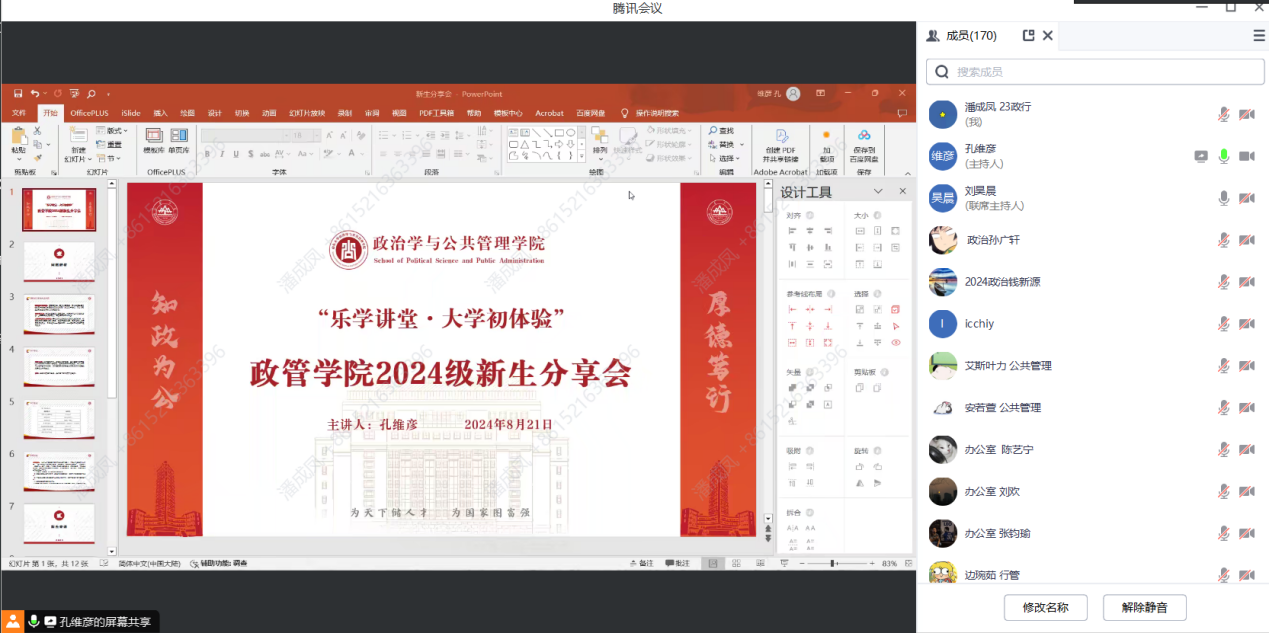Click the screen-share icon beside 孔维彦

coord(1201,156)
